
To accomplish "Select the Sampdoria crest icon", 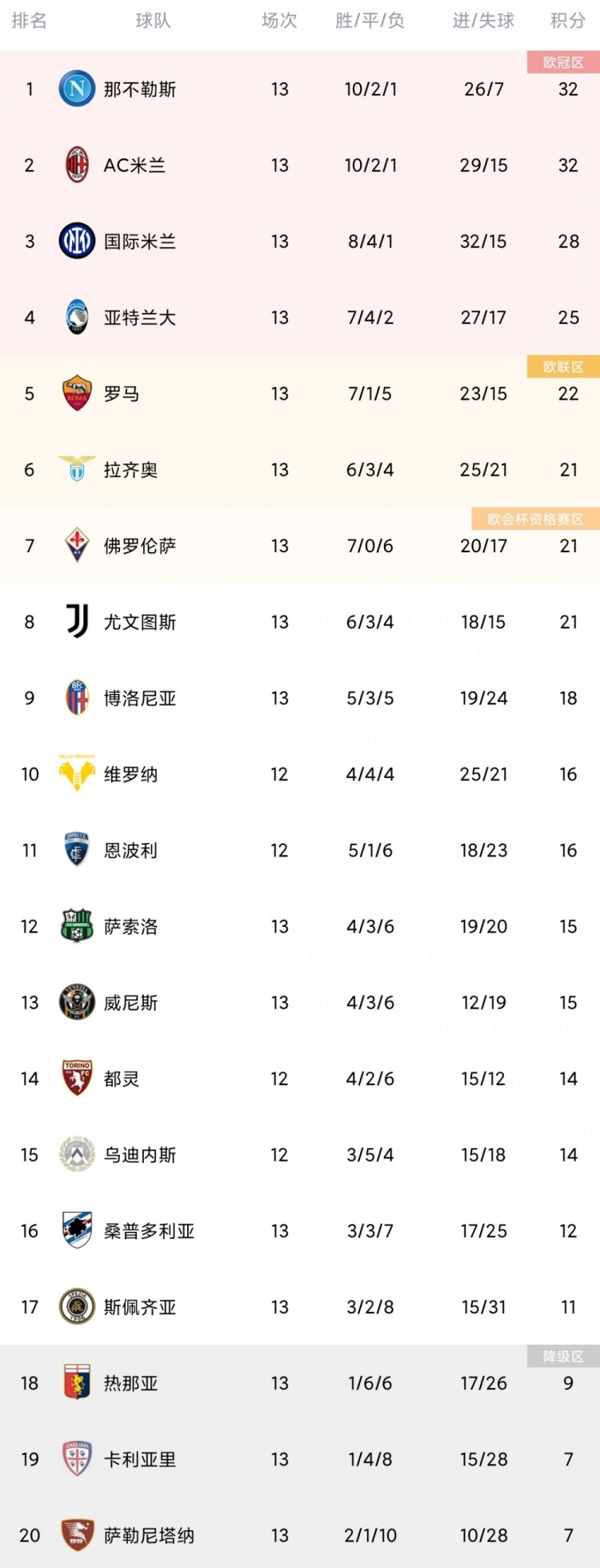I will click(78, 1230).
